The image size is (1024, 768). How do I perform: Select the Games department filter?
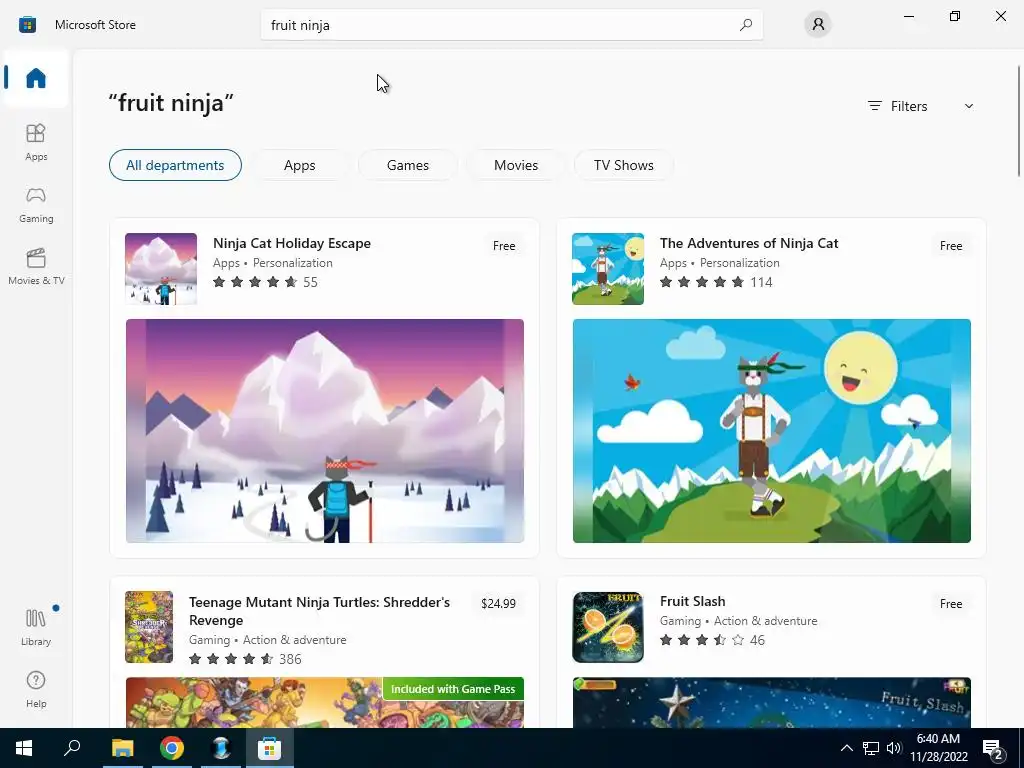pyautogui.click(x=408, y=165)
